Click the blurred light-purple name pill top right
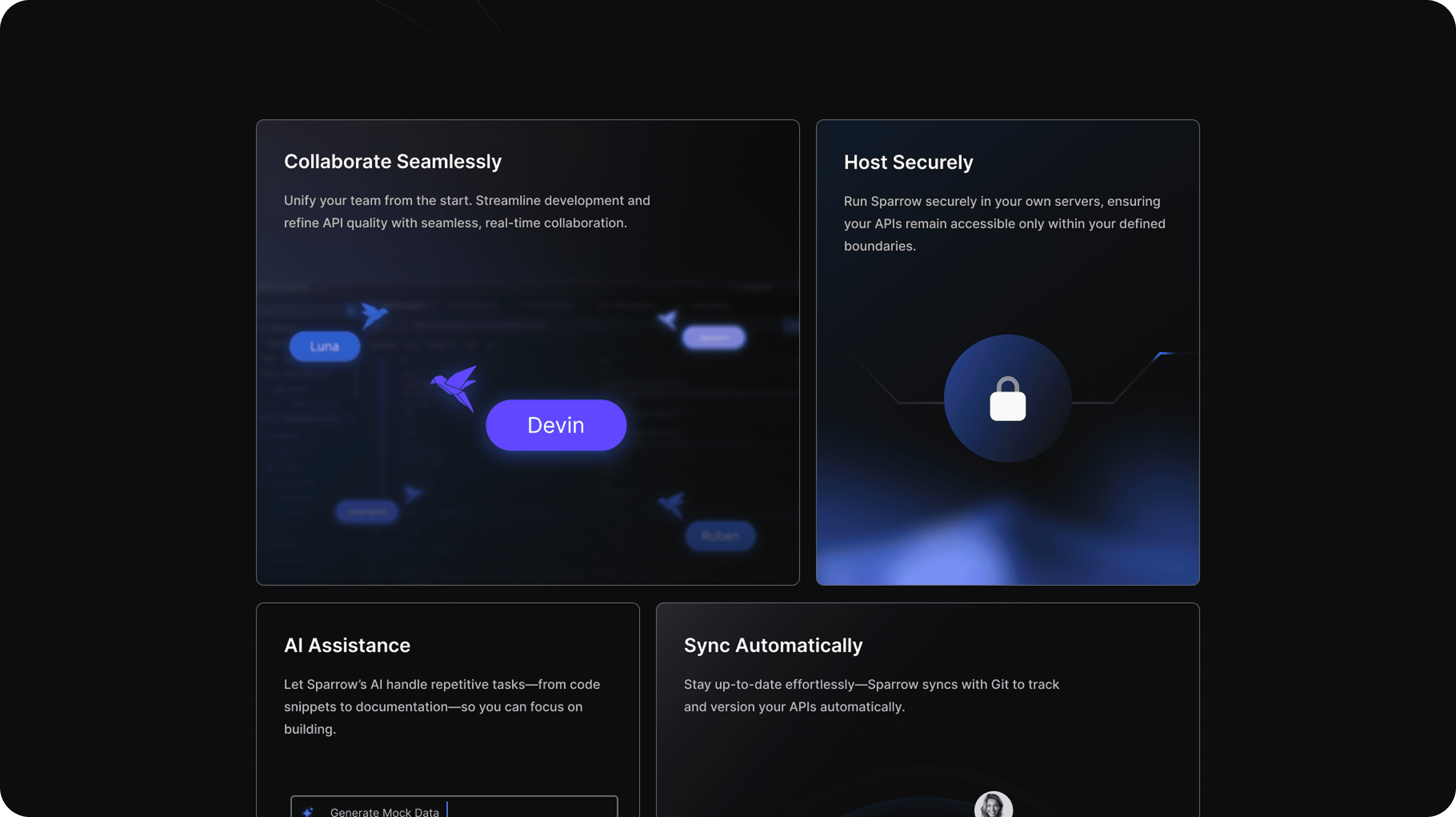 713,337
